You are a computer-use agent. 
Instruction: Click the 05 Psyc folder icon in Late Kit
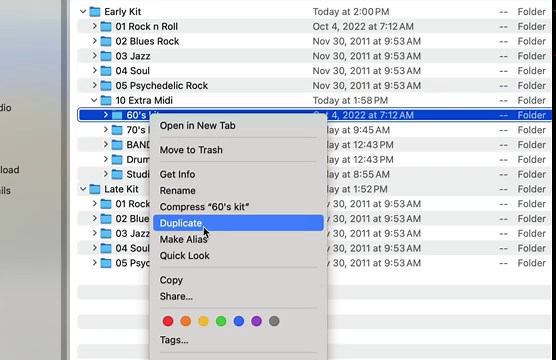106,263
